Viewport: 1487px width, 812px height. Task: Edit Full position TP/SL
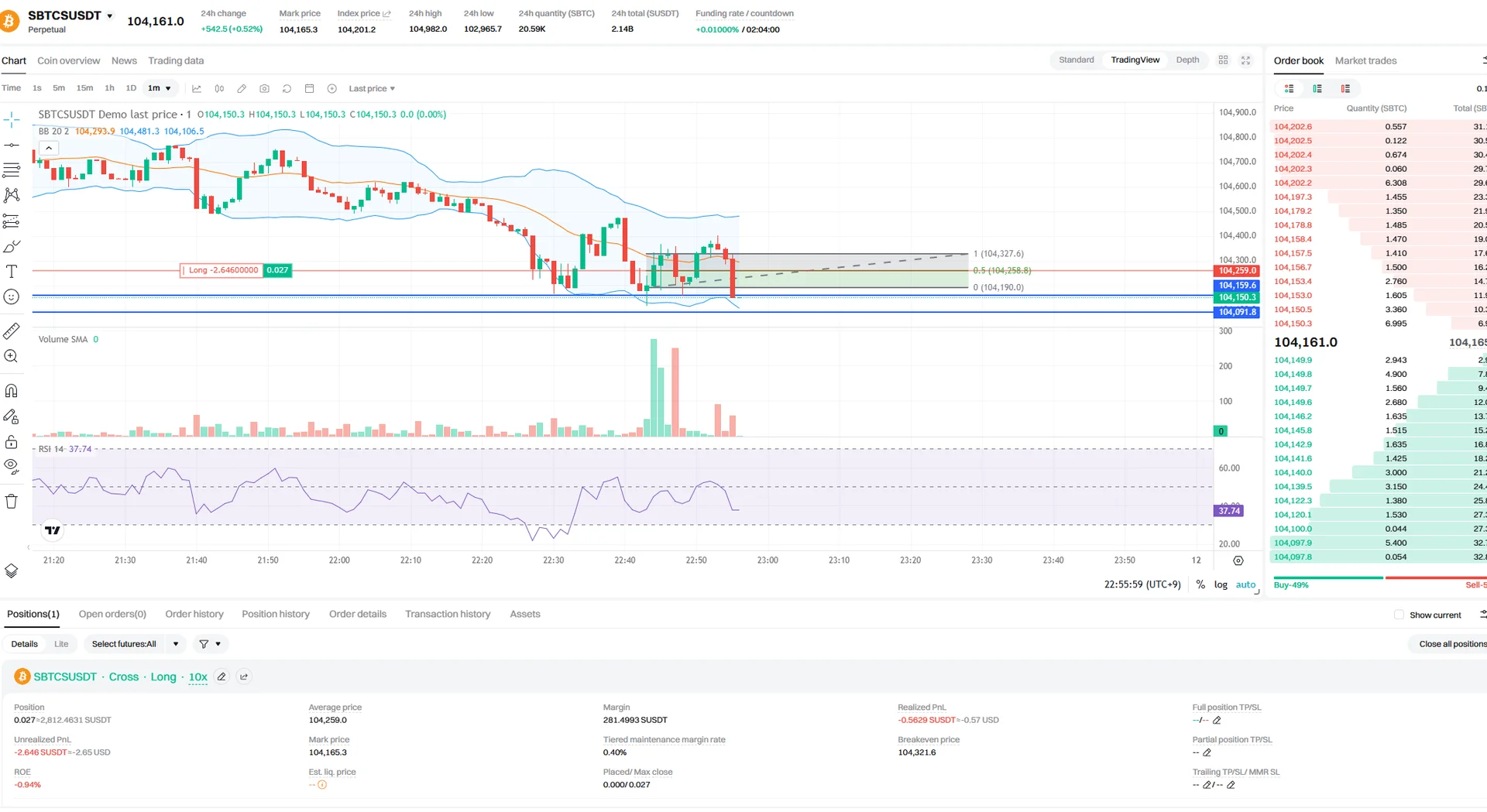coord(1217,720)
